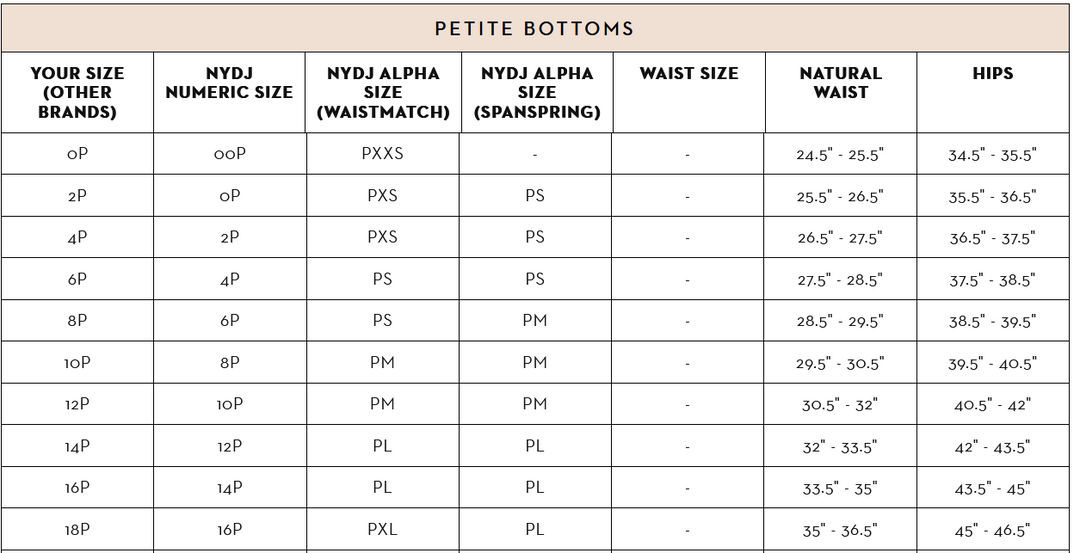This screenshot has height=553, width=1080.
Task: Select the 00P numeric size cell
Action: click(229, 154)
